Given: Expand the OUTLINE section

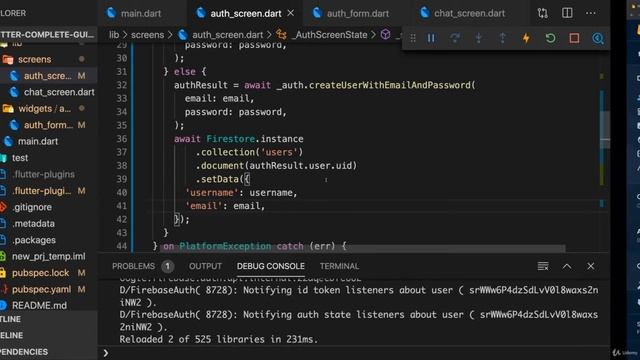Looking at the screenshot, I should (x=49, y=319).
